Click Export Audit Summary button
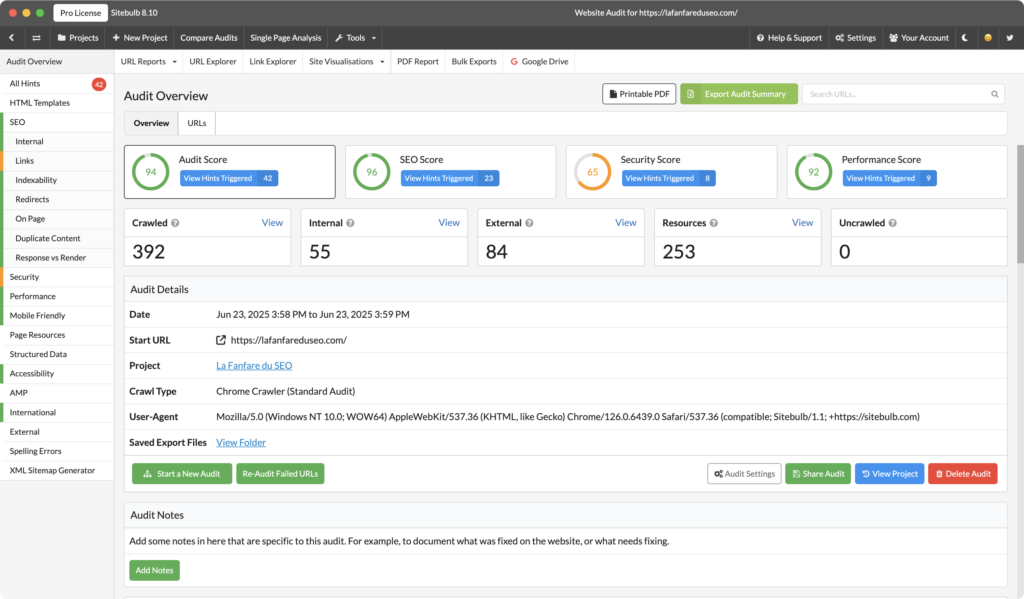Image resolution: width=1024 pixels, height=599 pixels. [x=739, y=94]
